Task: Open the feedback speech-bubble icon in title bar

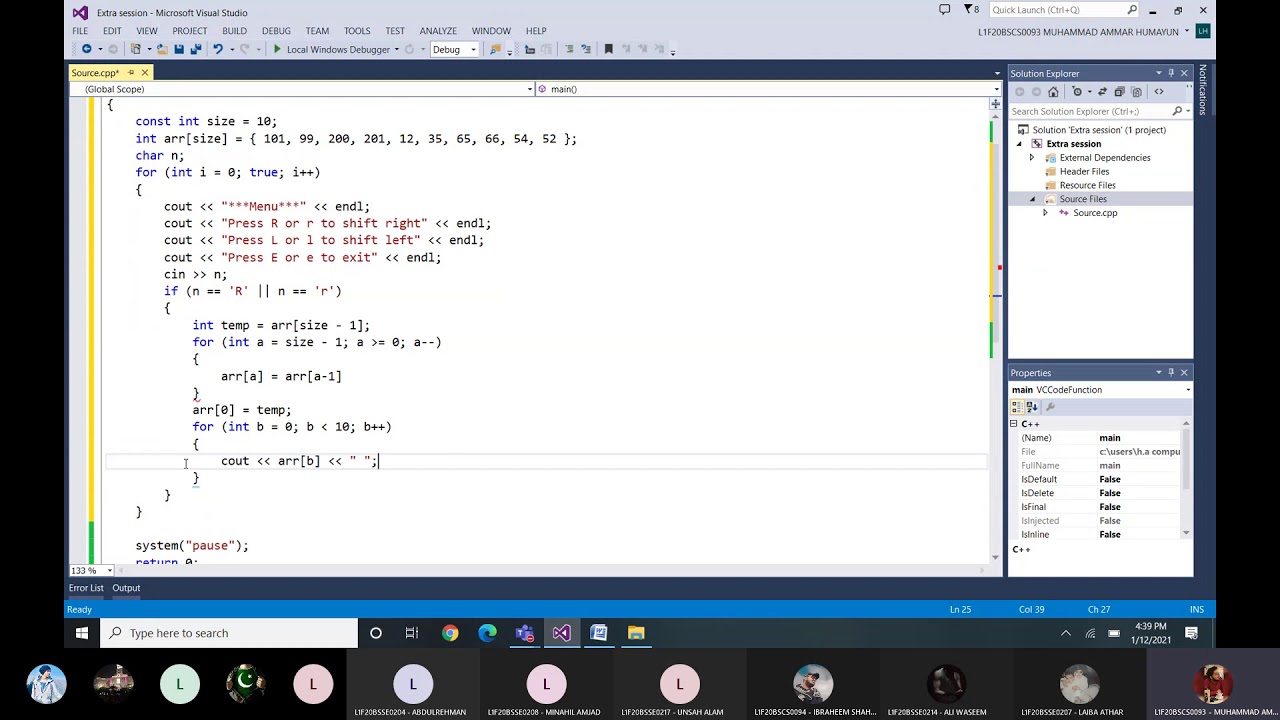Action: tap(945, 10)
